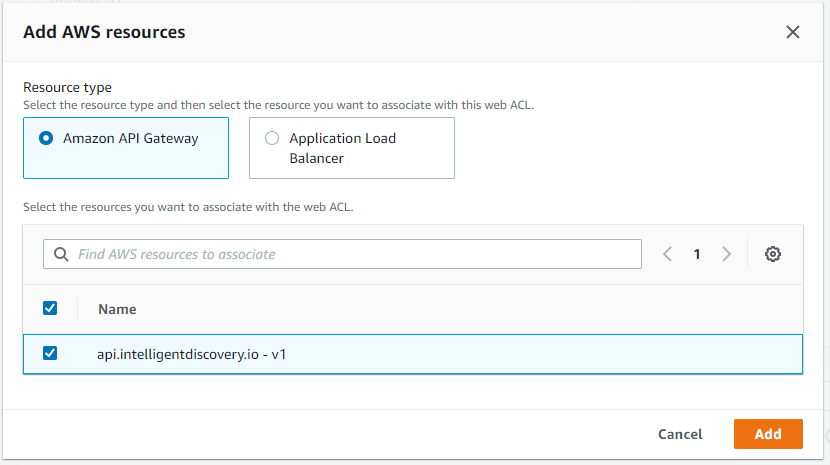Choose the Application Load Balancer radio button

272,138
